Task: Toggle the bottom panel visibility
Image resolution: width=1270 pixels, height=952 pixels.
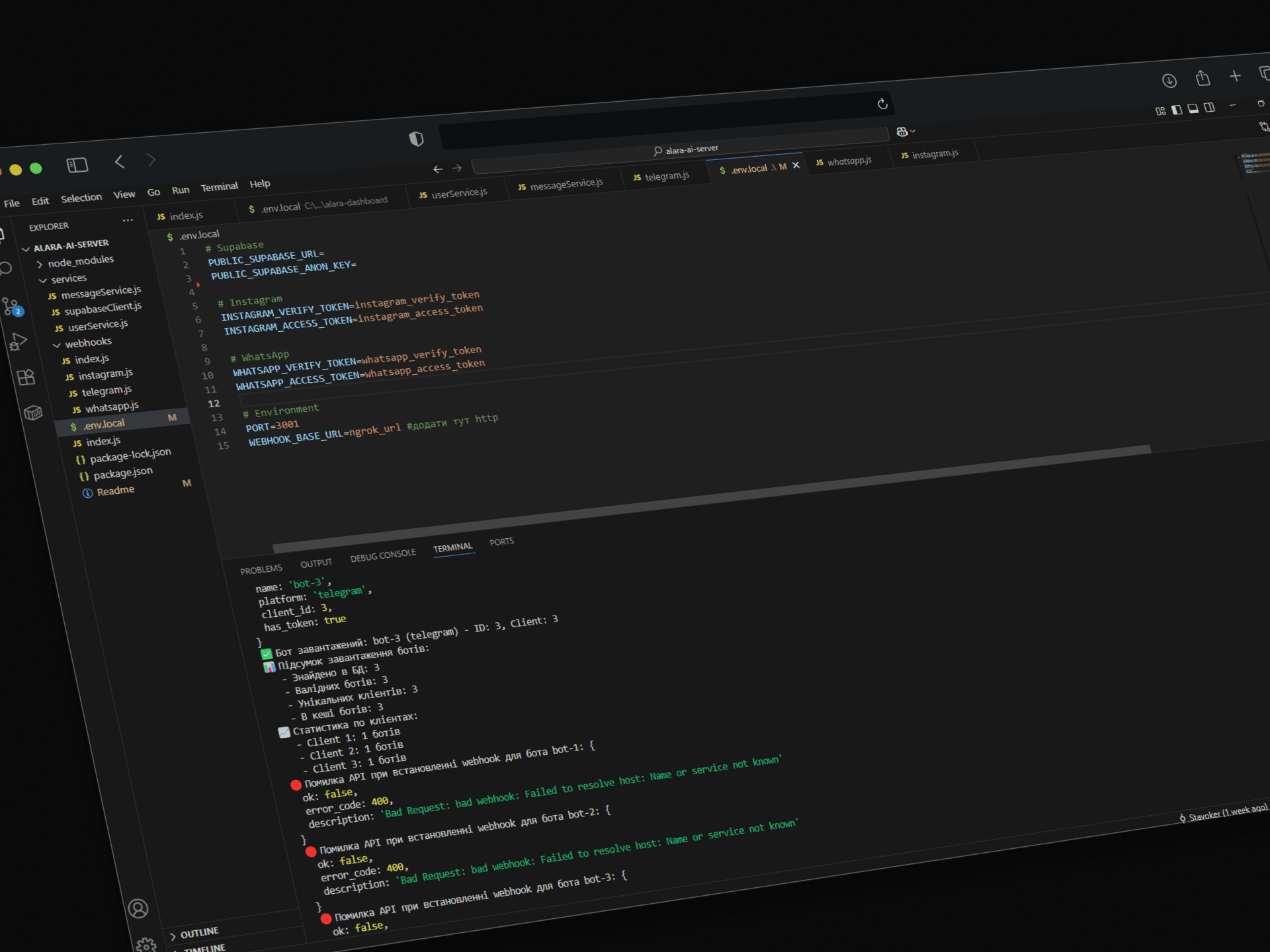Action: click(x=1193, y=108)
